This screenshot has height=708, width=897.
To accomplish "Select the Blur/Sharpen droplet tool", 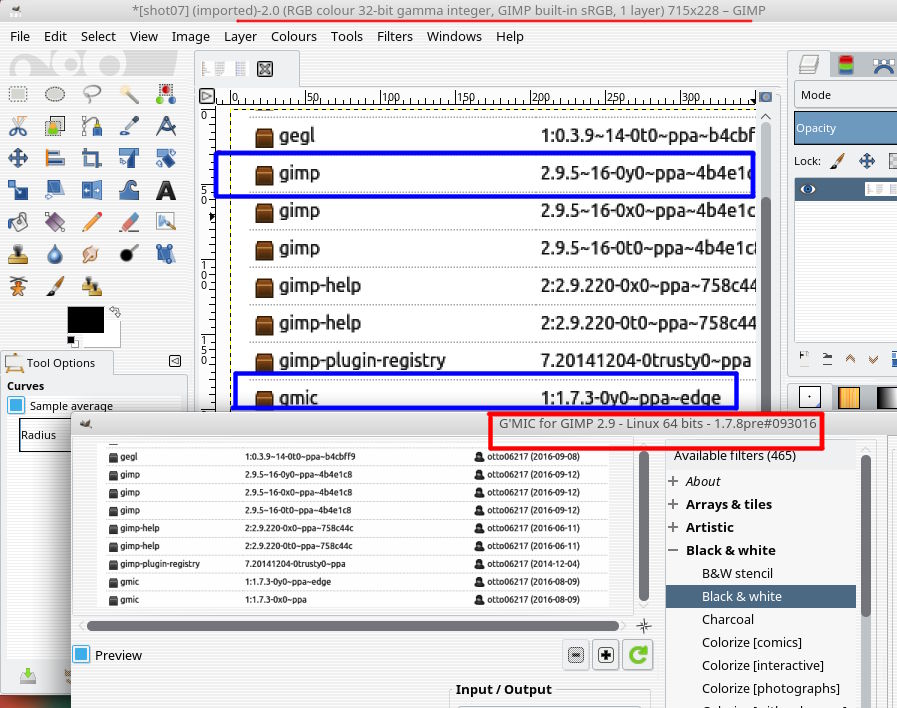I will coord(55,254).
